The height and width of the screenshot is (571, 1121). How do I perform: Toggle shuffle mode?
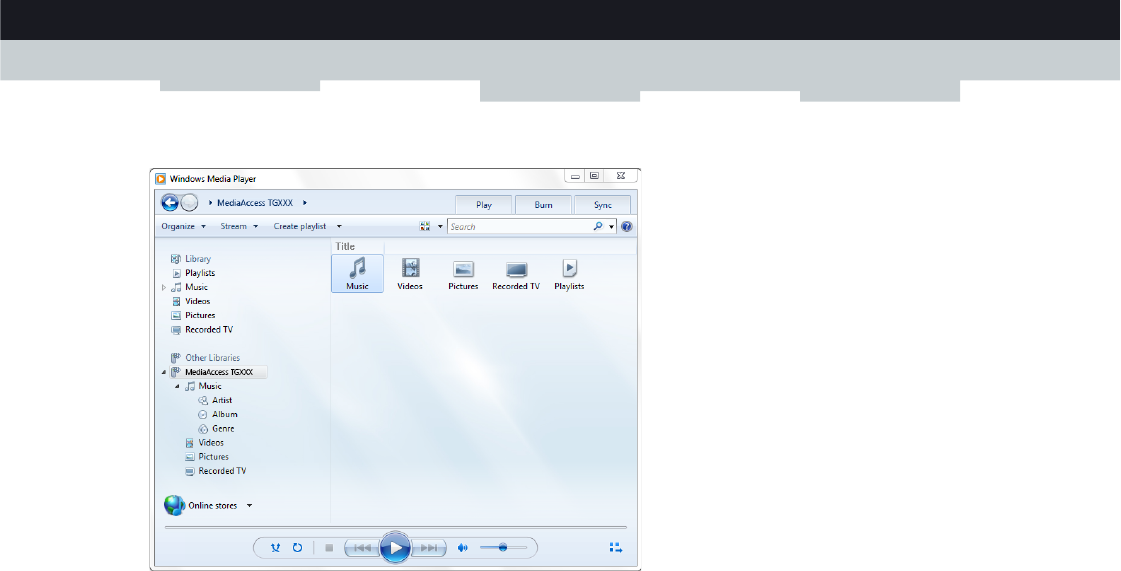click(276, 548)
